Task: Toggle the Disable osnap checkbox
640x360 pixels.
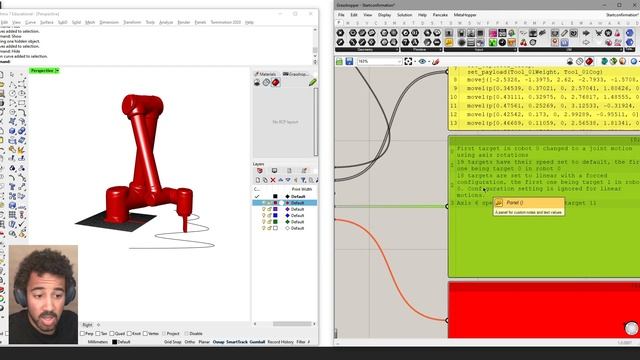Action: coord(187,333)
